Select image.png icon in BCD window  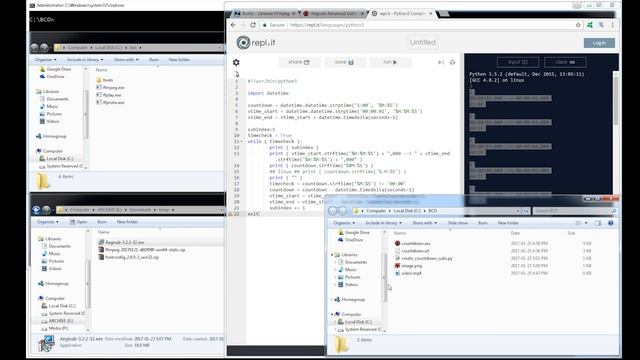(397, 266)
